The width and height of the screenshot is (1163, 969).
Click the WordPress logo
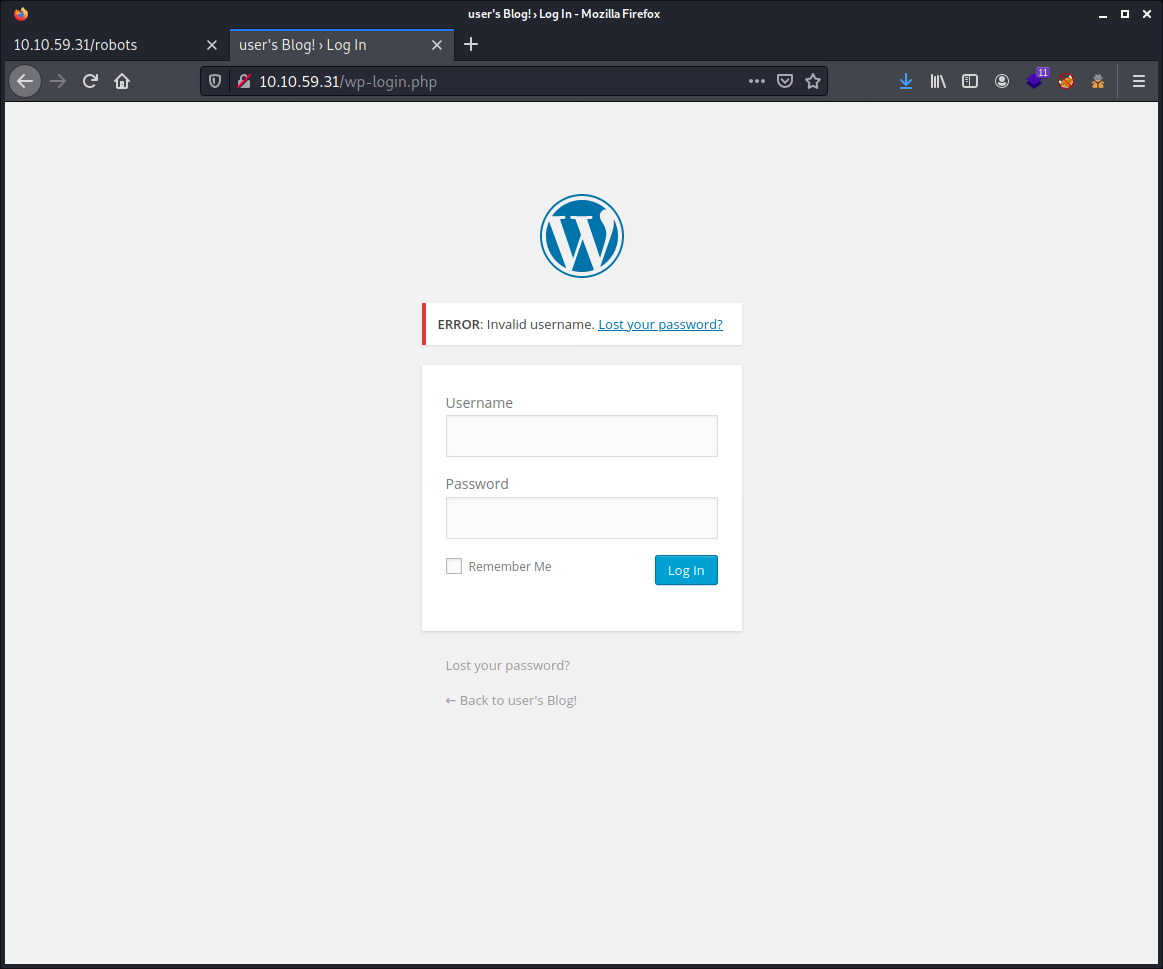pos(582,236)
